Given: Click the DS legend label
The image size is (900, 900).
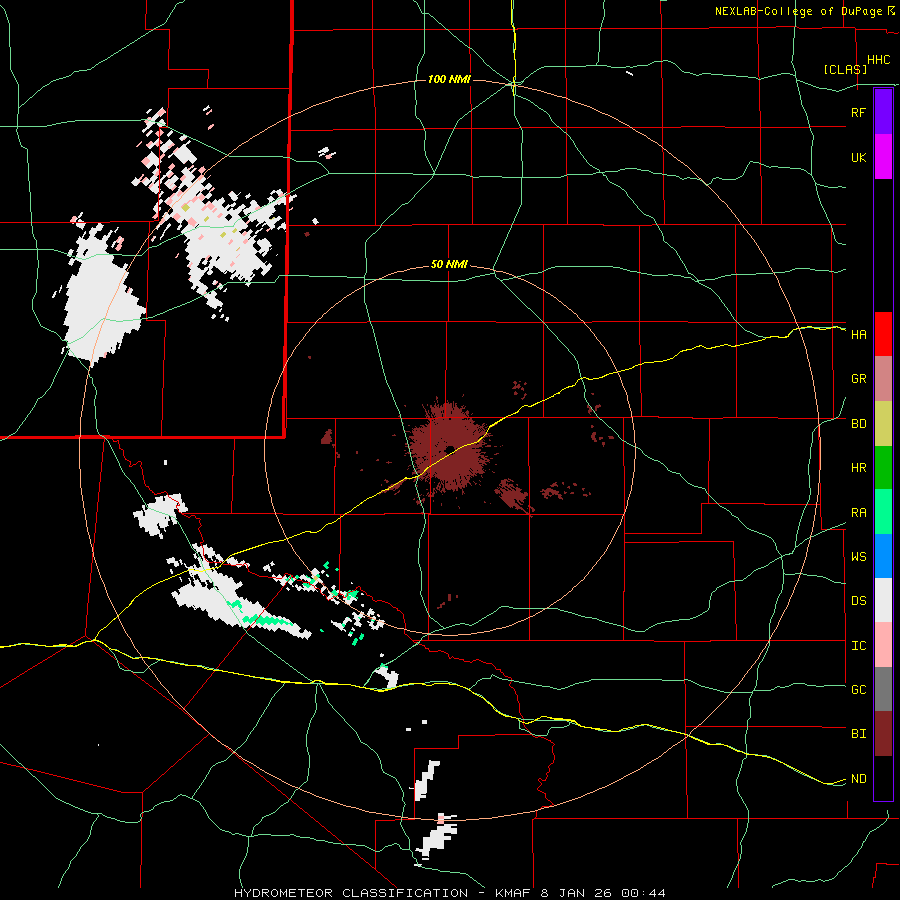Looking at the screenshot, I should pyautogui.click(x=858, y=601).
